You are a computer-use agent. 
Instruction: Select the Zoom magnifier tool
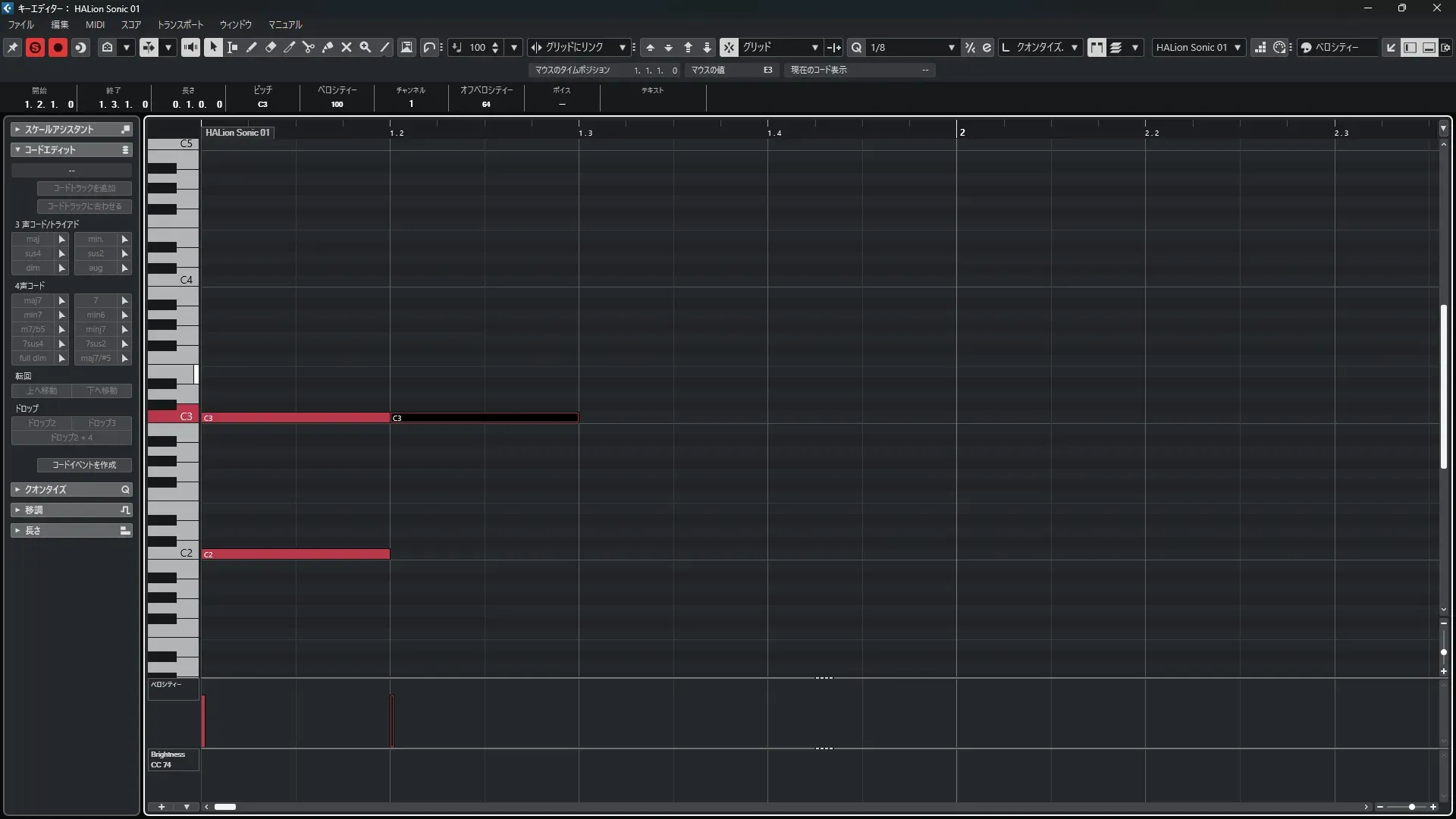click(366, 47)
